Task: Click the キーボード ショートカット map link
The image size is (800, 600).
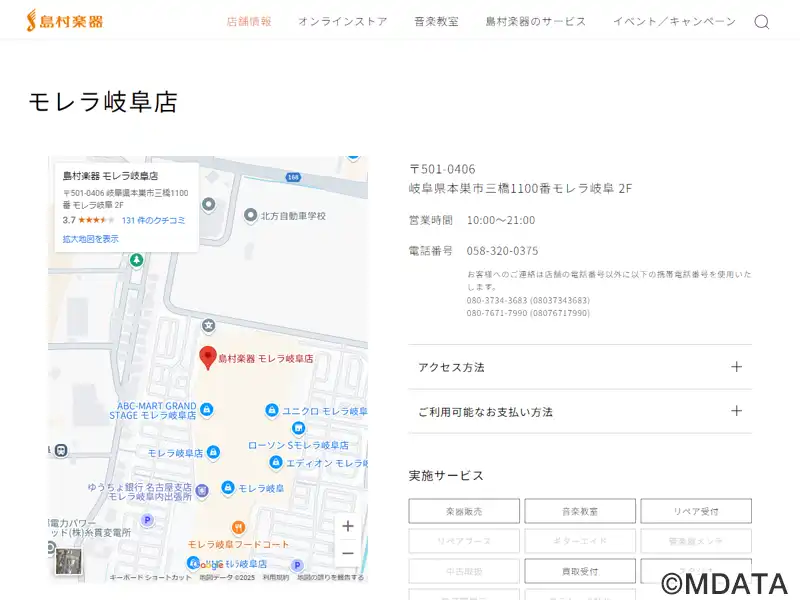Action: click(151, 578)
